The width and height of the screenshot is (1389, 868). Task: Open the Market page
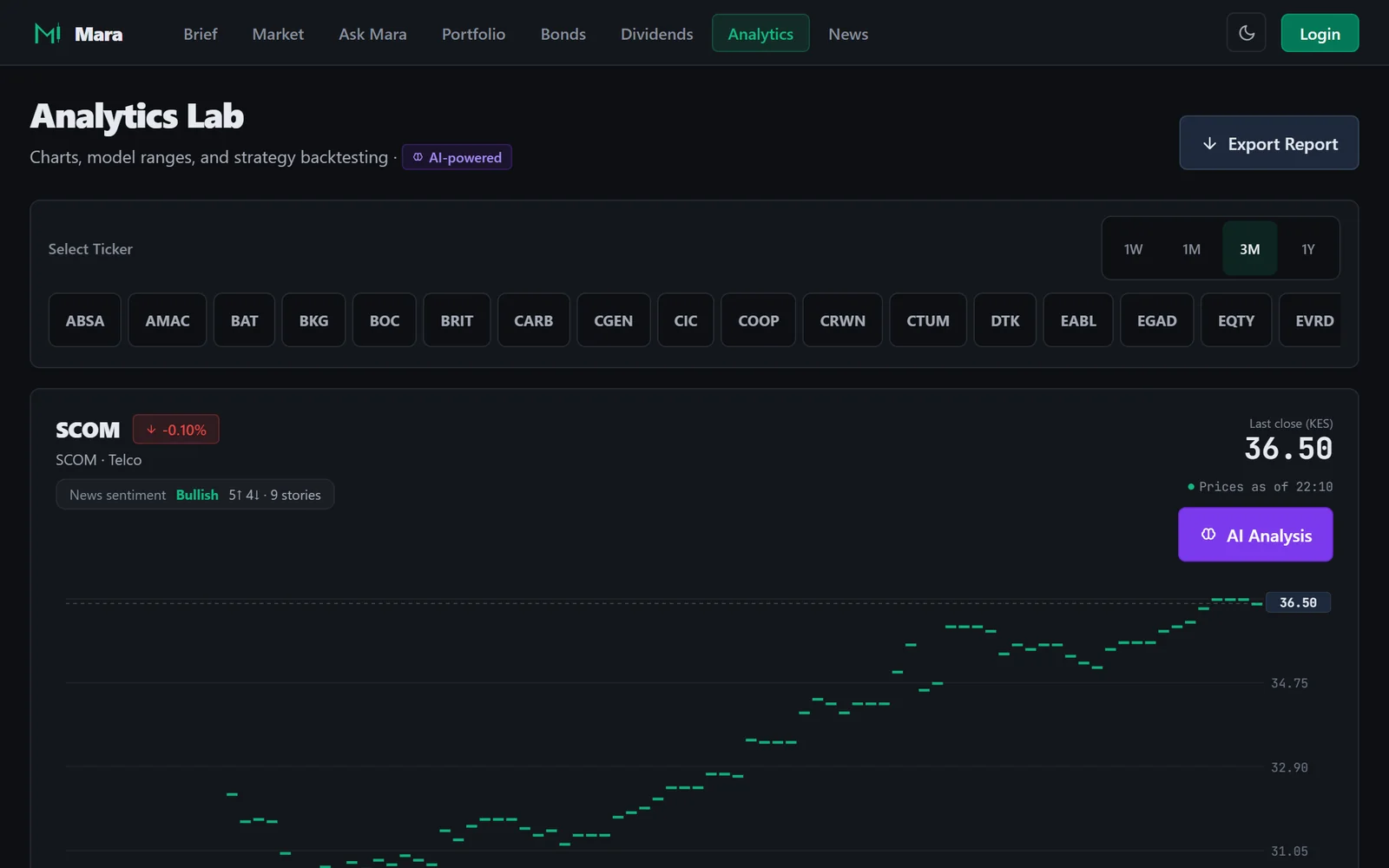[278, 34]
